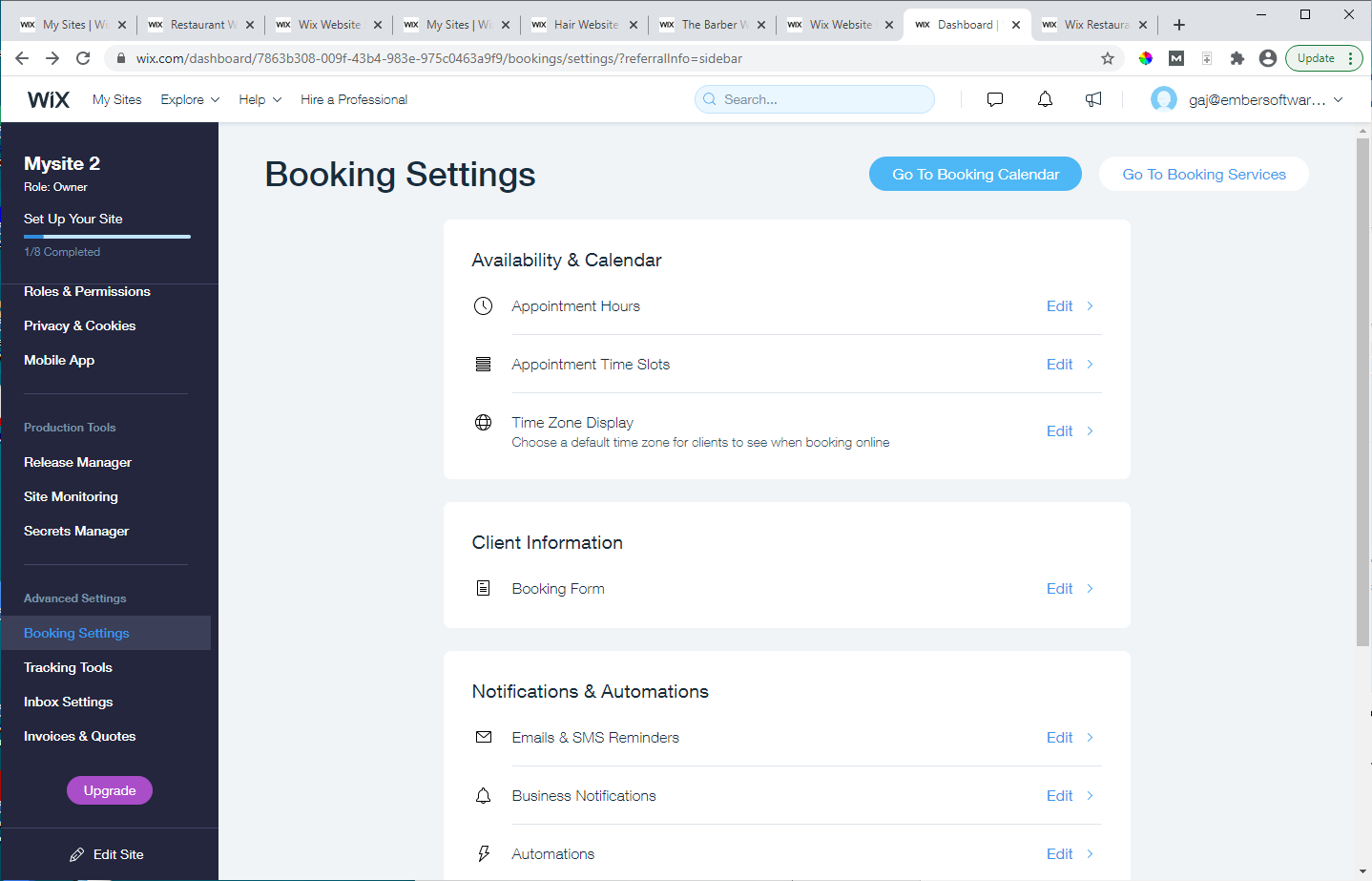The height and width of the screenshot is (881, 1372).
Task: Click the user avatar icon
Action: coord(1164,99)
